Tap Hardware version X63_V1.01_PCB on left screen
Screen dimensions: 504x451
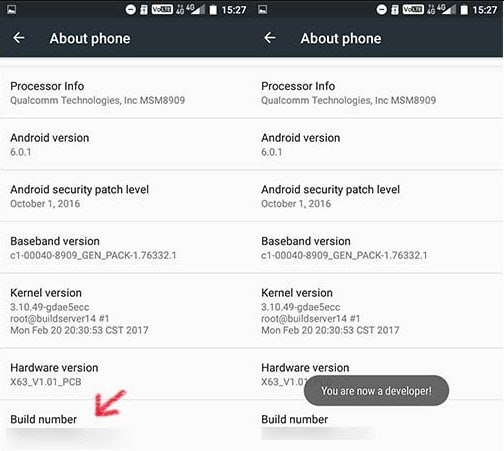click(x=125, y=374)
